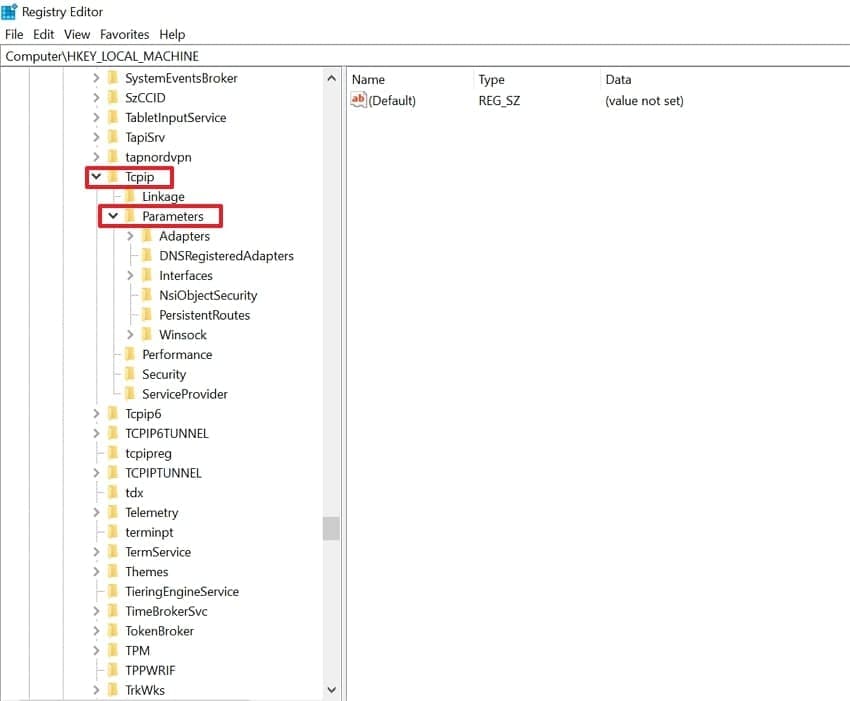The width and height of the screenshot is (850, 701).
Task: Open the Favorites menu
Action: pyautogui.click(x=124, y=34)
